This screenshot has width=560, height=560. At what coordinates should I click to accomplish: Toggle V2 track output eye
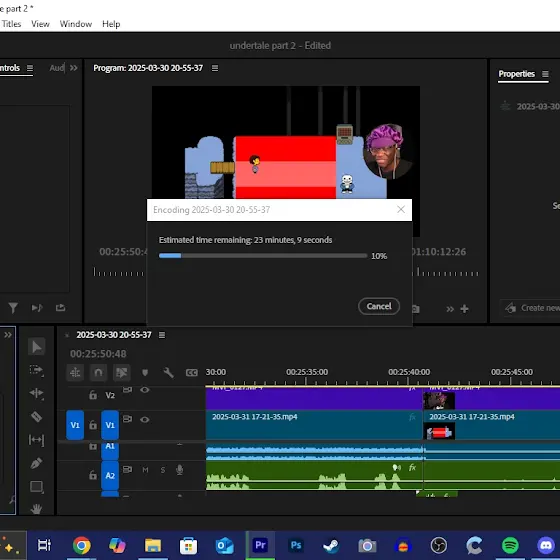pos(145,390)
